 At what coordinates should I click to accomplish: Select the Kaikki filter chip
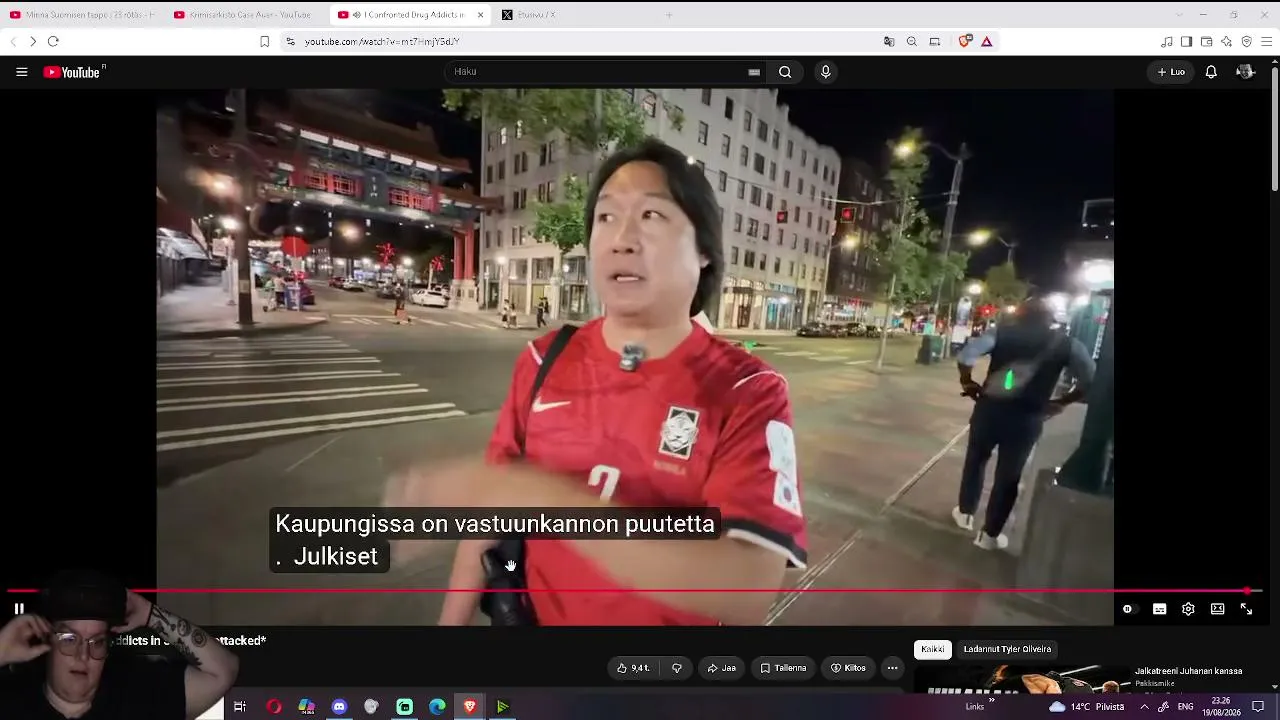(x=932, y=649)
